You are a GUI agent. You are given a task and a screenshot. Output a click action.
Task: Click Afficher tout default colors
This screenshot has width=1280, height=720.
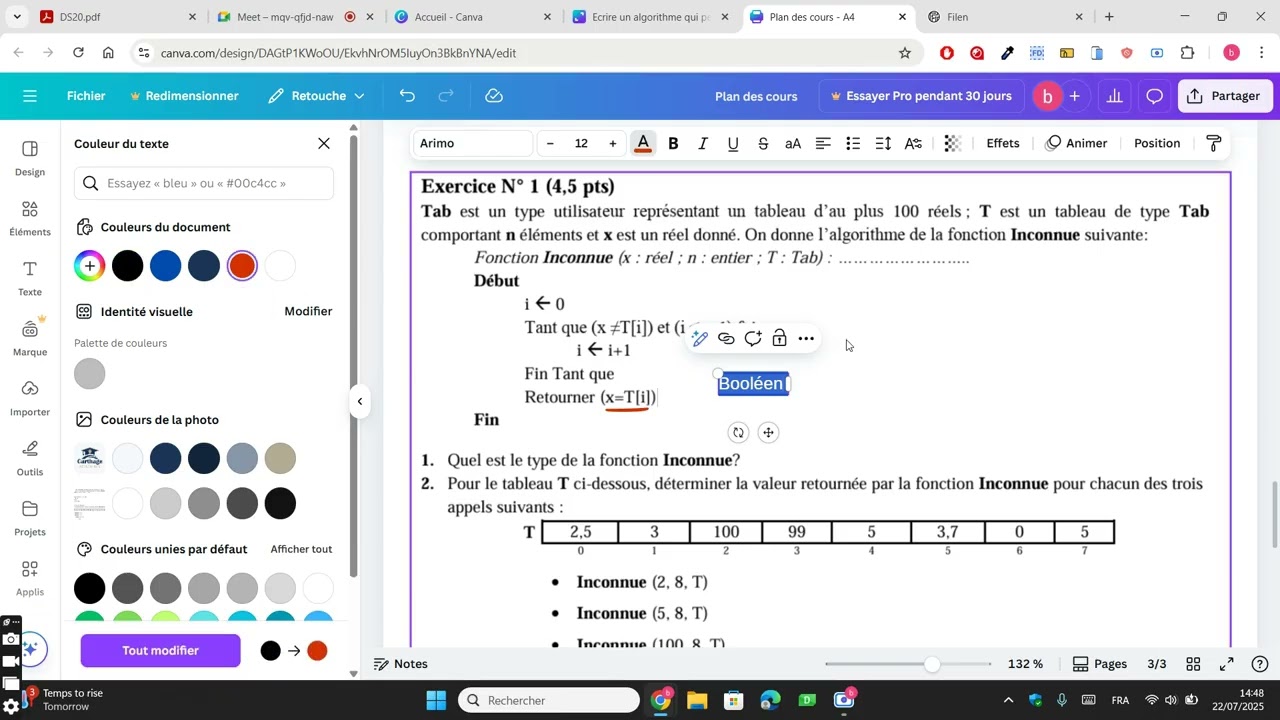(x=301, y=549)
